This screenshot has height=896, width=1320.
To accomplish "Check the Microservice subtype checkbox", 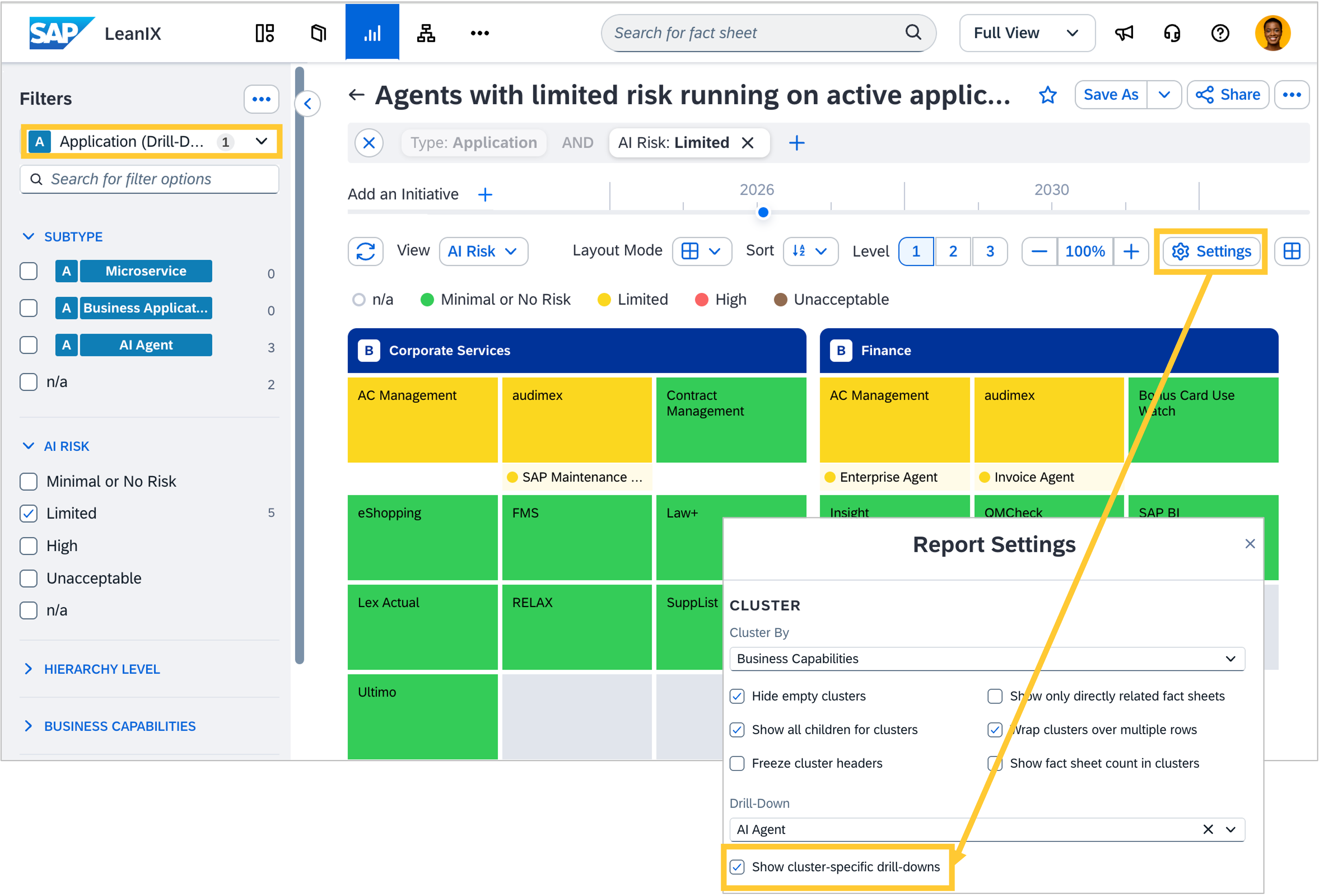I will click(29, 271).
